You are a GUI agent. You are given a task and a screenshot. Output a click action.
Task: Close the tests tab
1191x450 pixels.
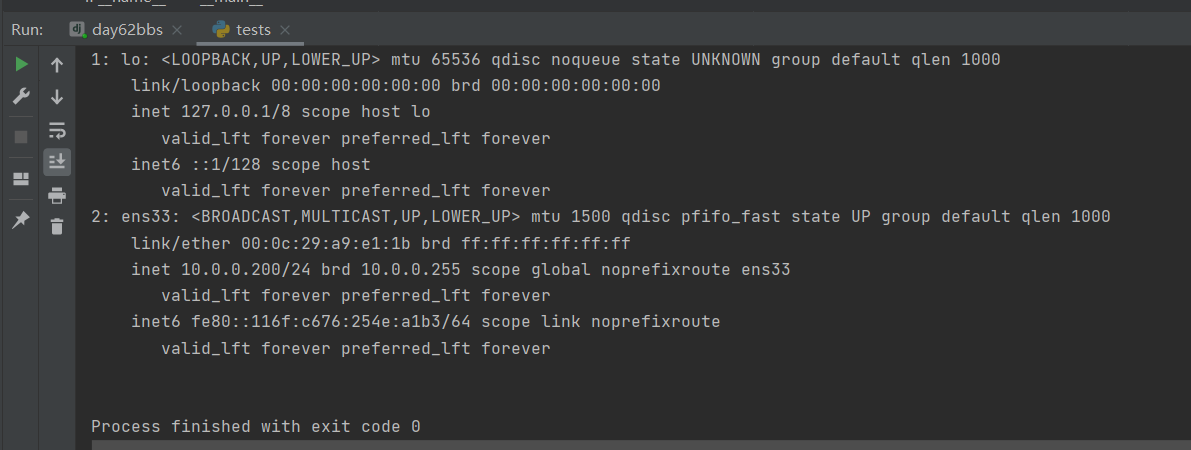coord(285,30)
